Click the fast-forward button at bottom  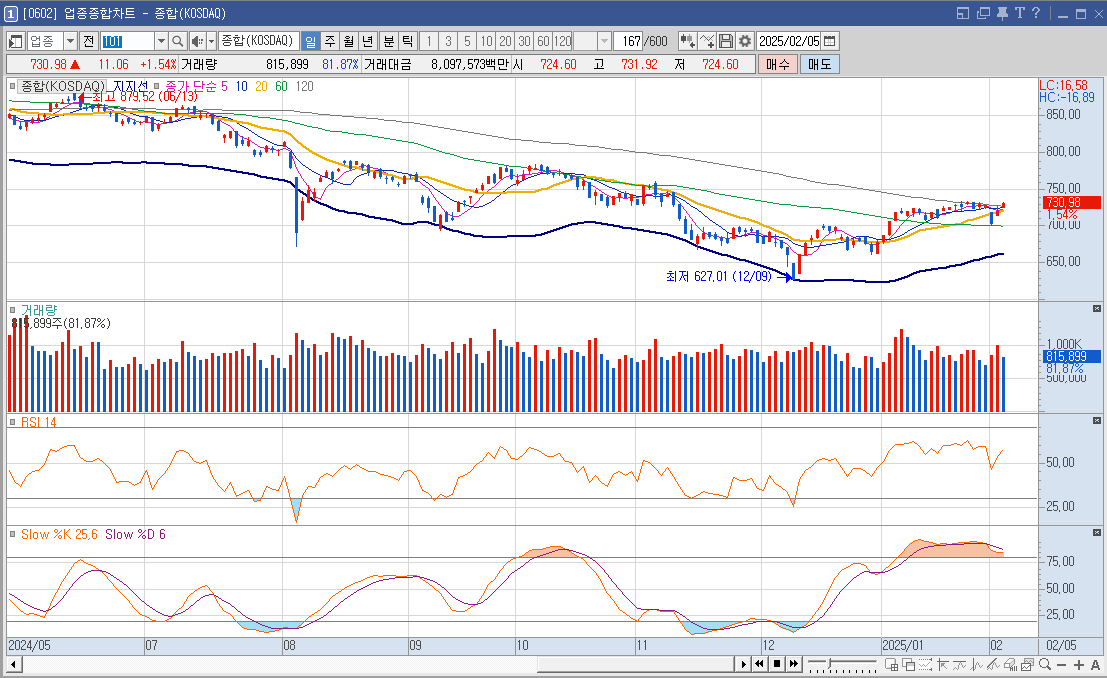coord(794,664)
